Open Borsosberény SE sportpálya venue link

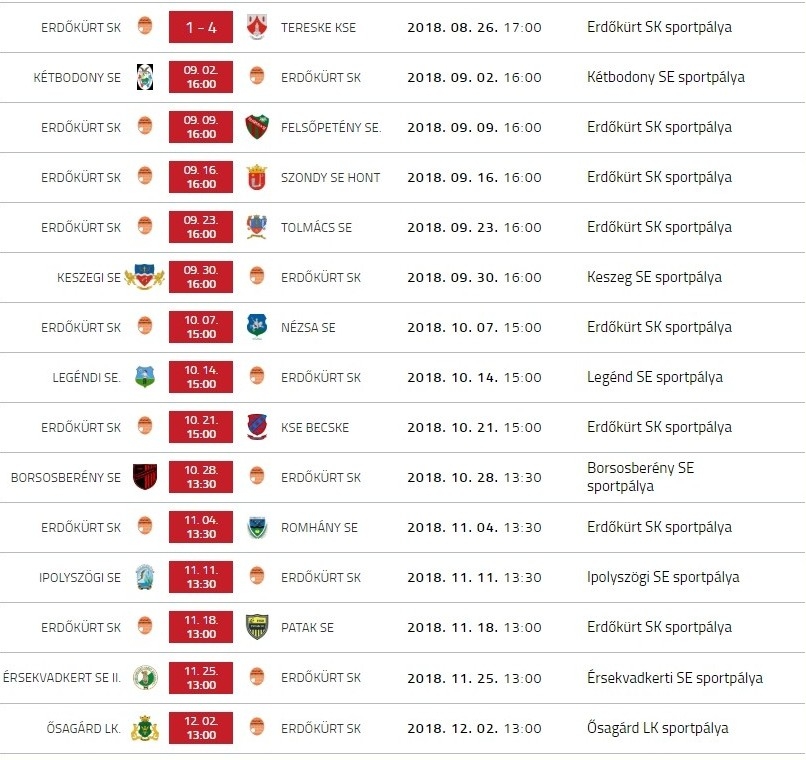tap(640, 477)
